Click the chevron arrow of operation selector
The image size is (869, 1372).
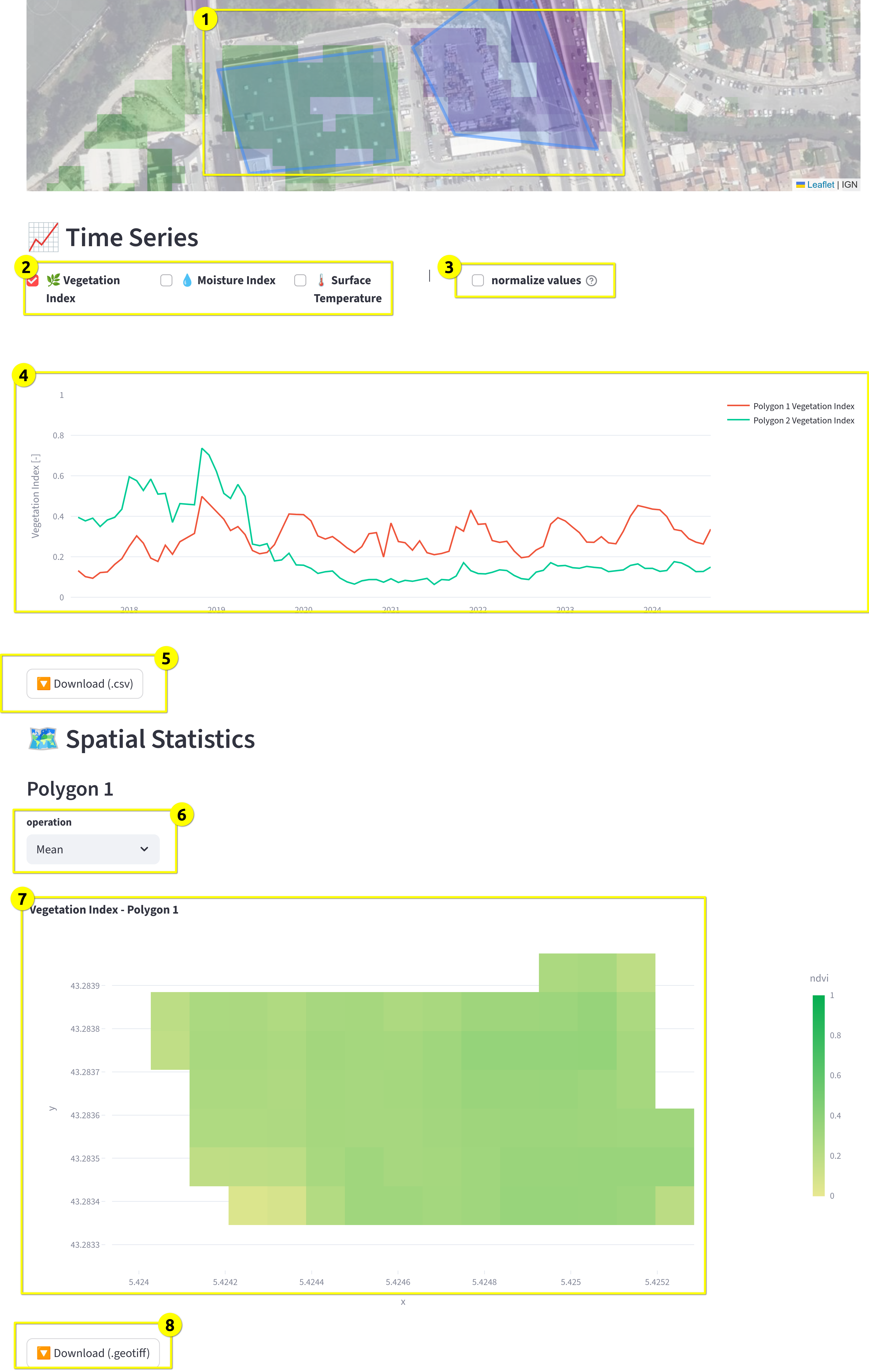click(144, 849)
